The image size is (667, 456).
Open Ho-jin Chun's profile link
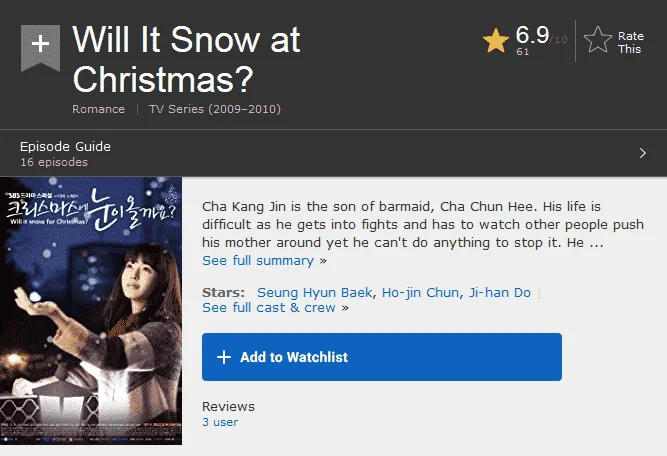[420, 293]
